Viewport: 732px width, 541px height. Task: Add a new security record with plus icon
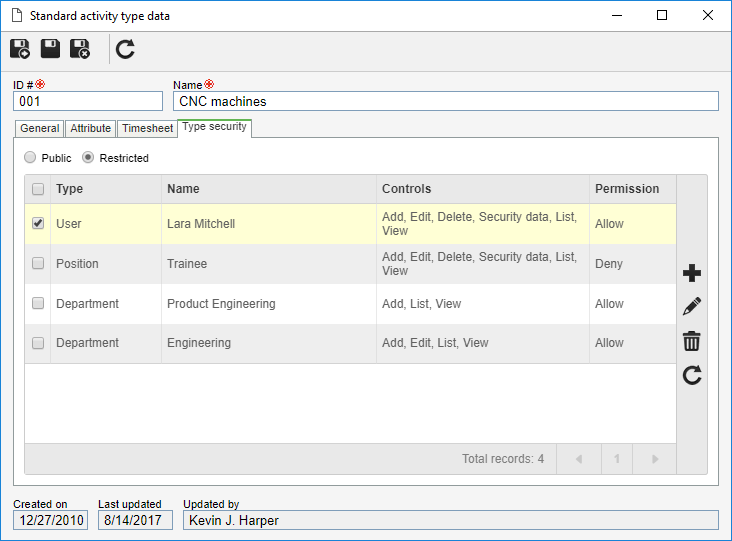691,273
